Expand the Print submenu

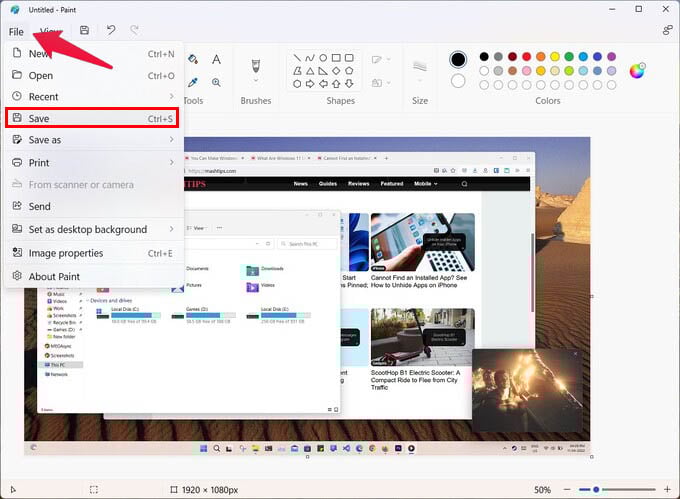[x=172, y=163]
